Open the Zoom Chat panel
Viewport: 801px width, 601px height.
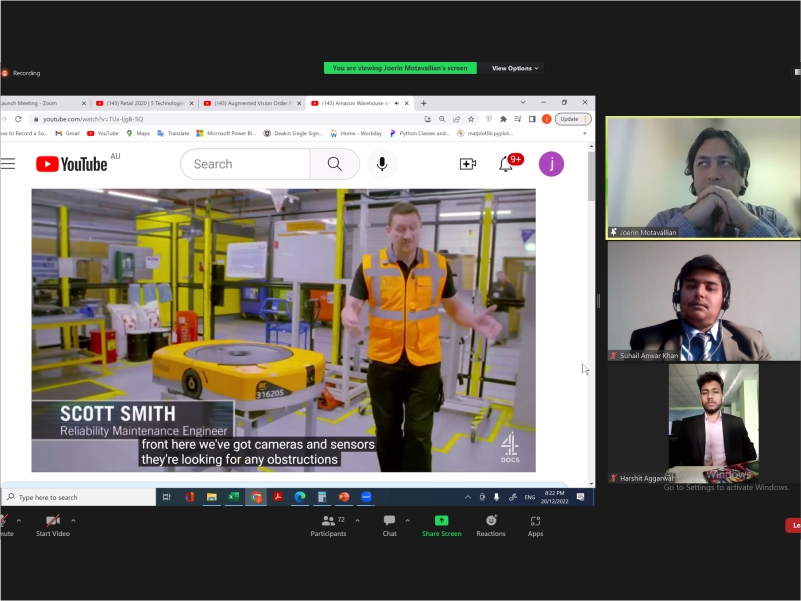point(389,526)
